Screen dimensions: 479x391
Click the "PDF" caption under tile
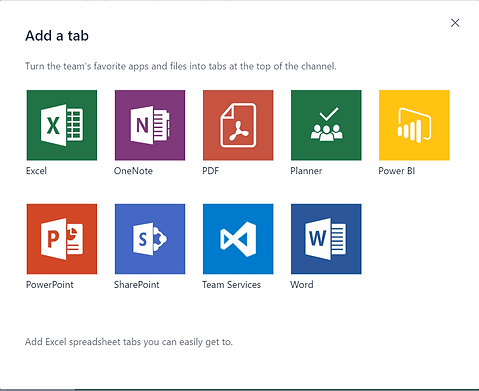tap(210, 171)
